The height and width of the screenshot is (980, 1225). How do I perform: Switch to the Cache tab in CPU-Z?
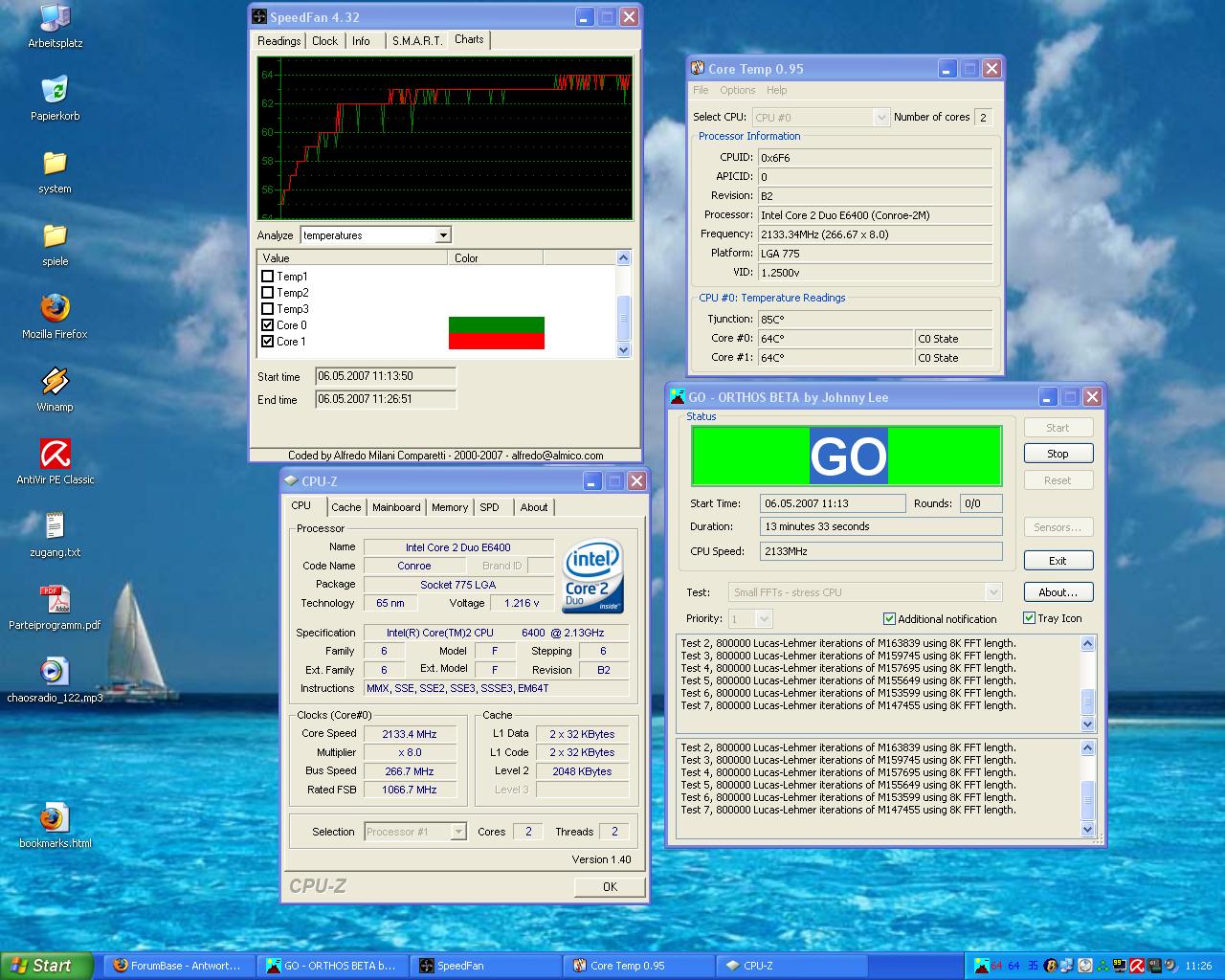click(346, 507)
